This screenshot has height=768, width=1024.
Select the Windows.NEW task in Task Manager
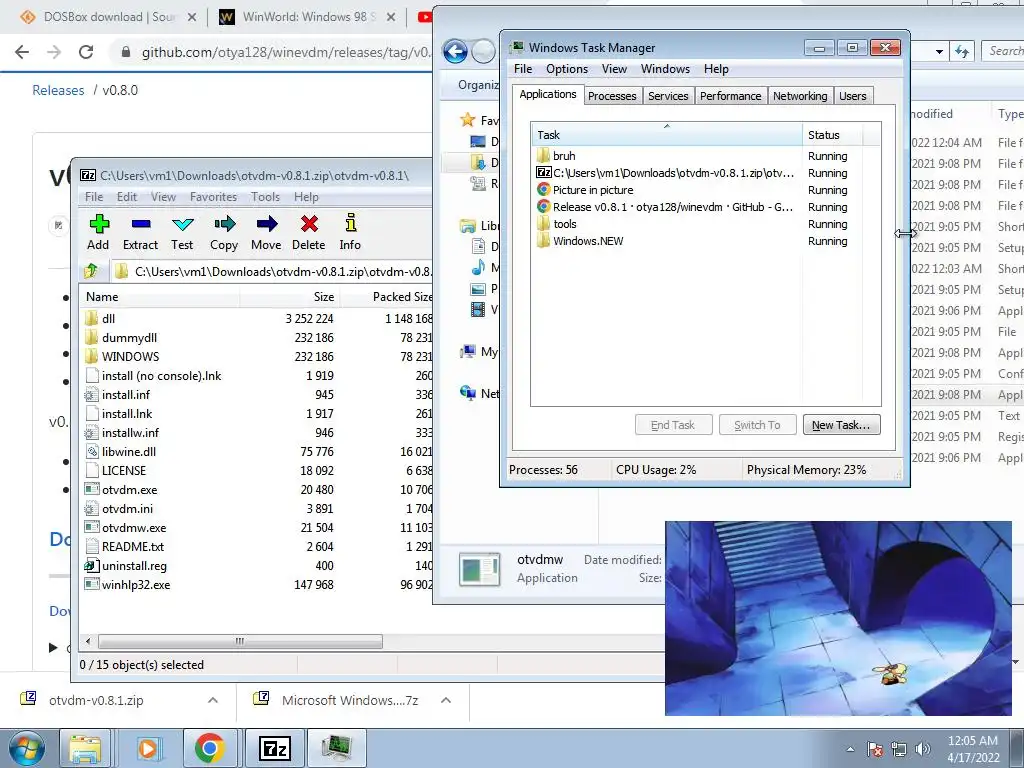click(588, 241)
